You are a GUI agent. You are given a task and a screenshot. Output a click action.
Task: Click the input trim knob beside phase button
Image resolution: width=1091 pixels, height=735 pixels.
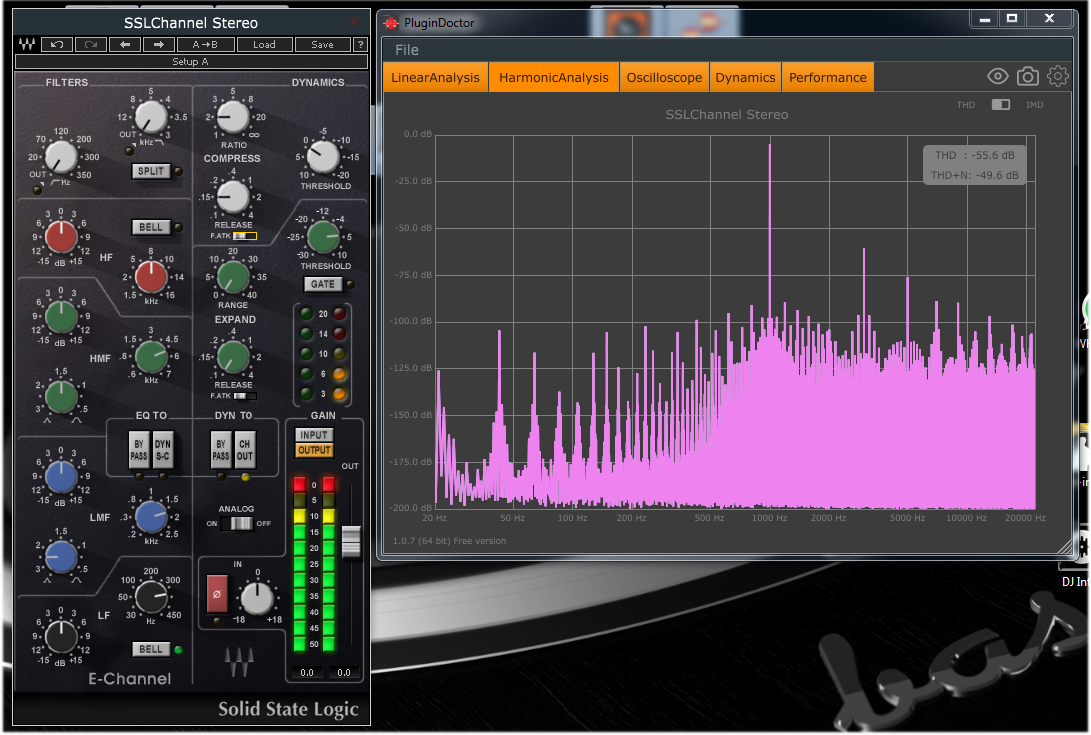pos(257,598)
